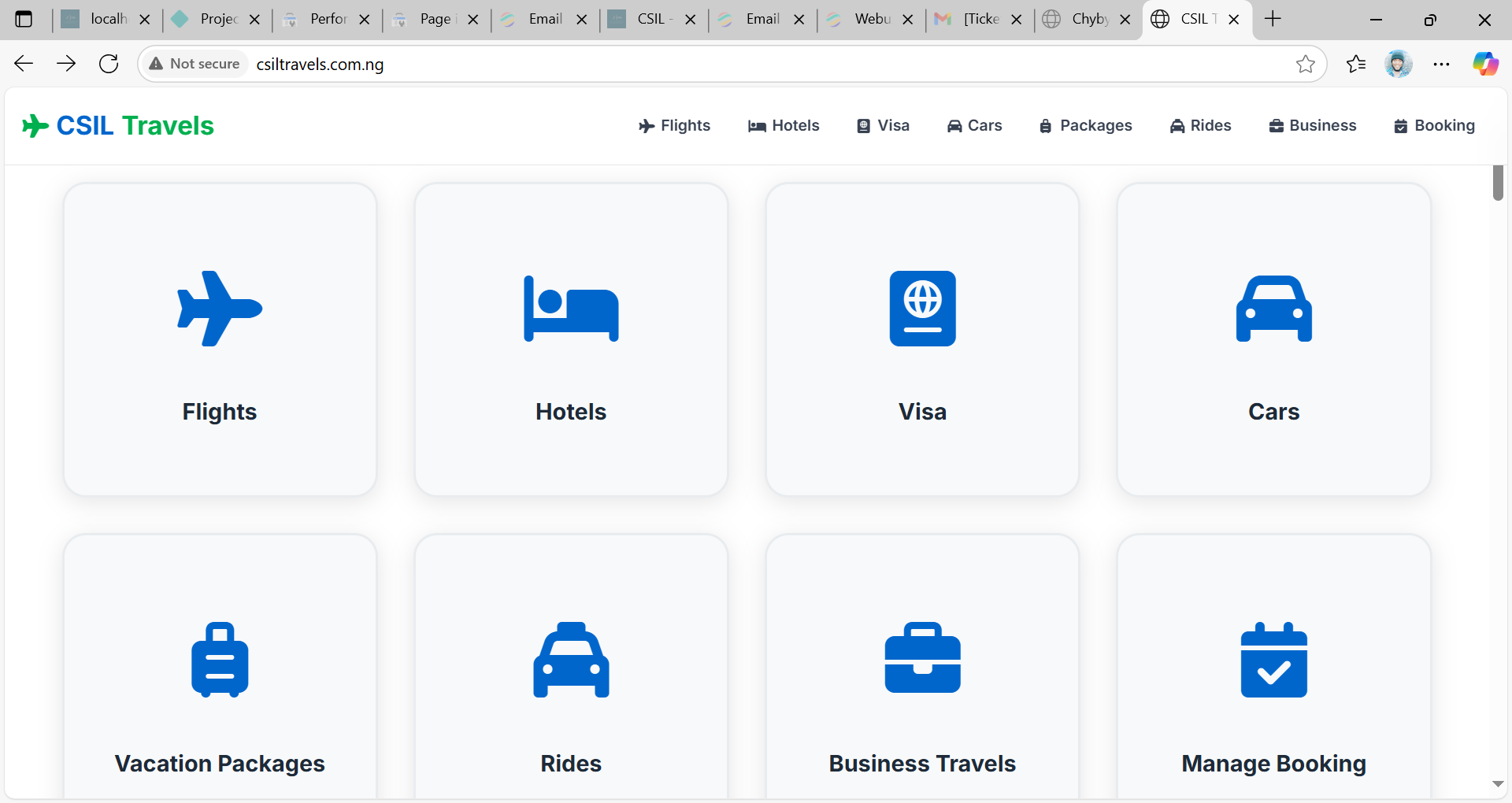This screenshot has height=803, width=1512.
Task: Open the Hotels navigation menu item
Action: pos(784,126)
